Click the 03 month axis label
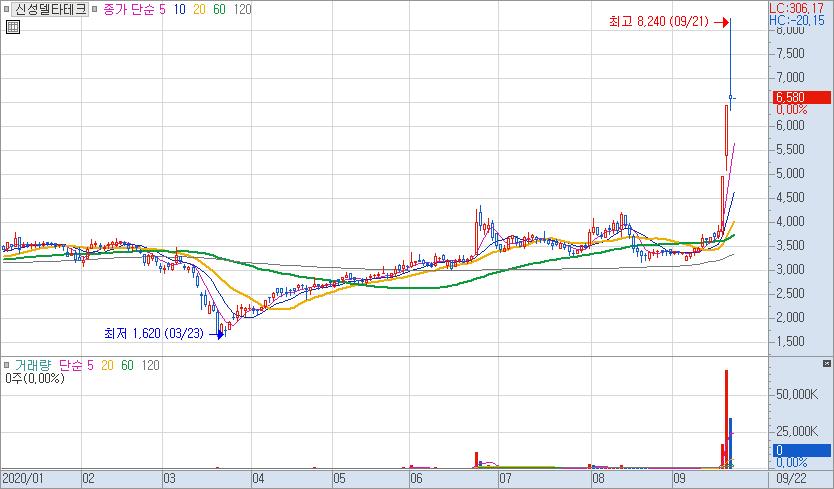834x489 pixels. point(169,478)
